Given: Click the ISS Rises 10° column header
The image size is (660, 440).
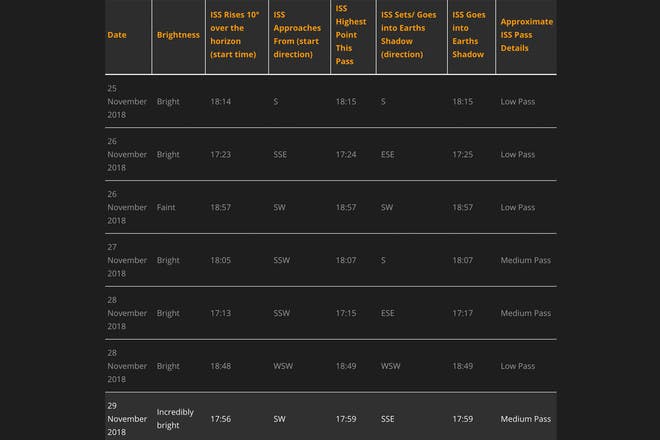Looking at the screenshot, I should [x=236, y=35].
